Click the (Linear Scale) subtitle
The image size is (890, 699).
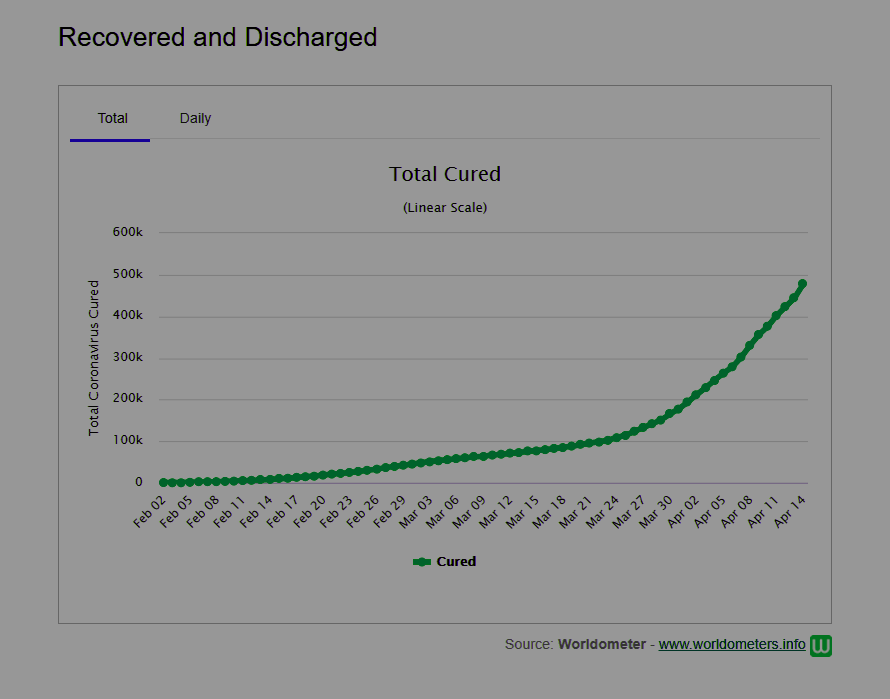[x=444, y=208]
